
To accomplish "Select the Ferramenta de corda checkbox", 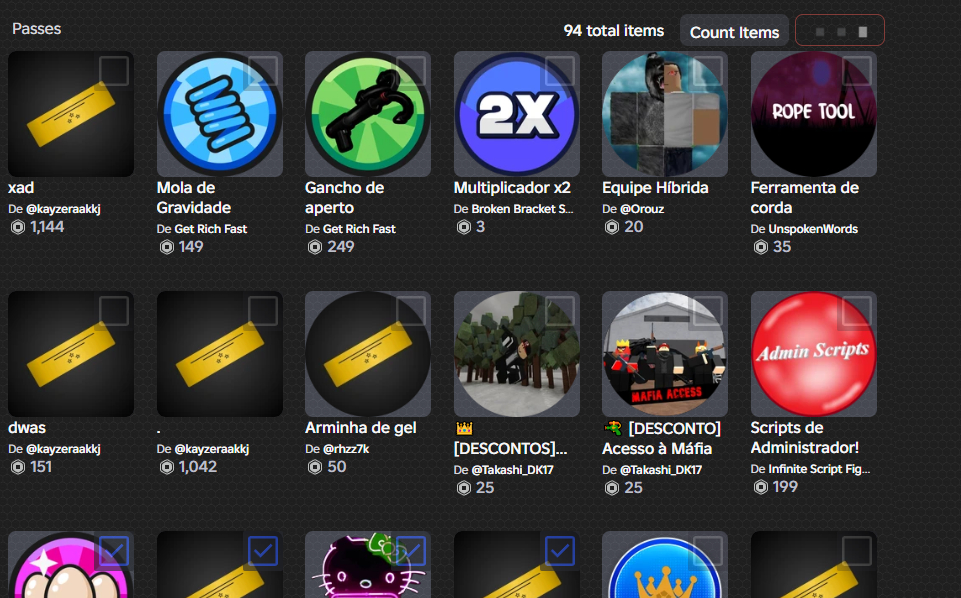I will tap(857, 71).
